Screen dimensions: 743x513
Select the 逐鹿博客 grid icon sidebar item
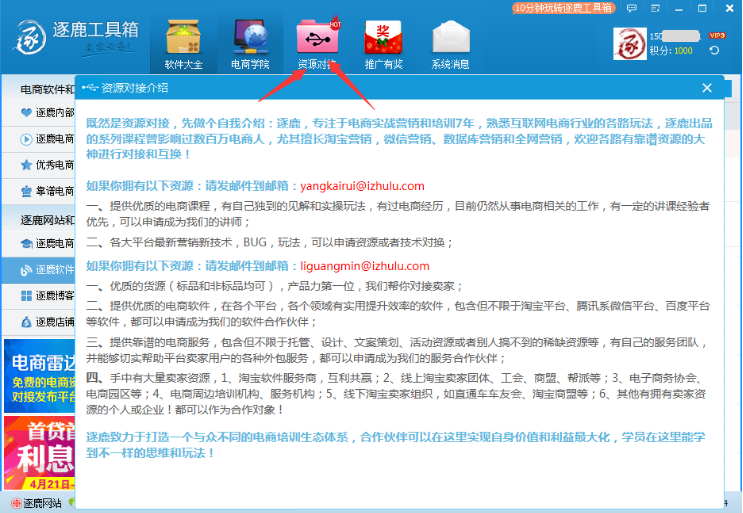[38, 296]
